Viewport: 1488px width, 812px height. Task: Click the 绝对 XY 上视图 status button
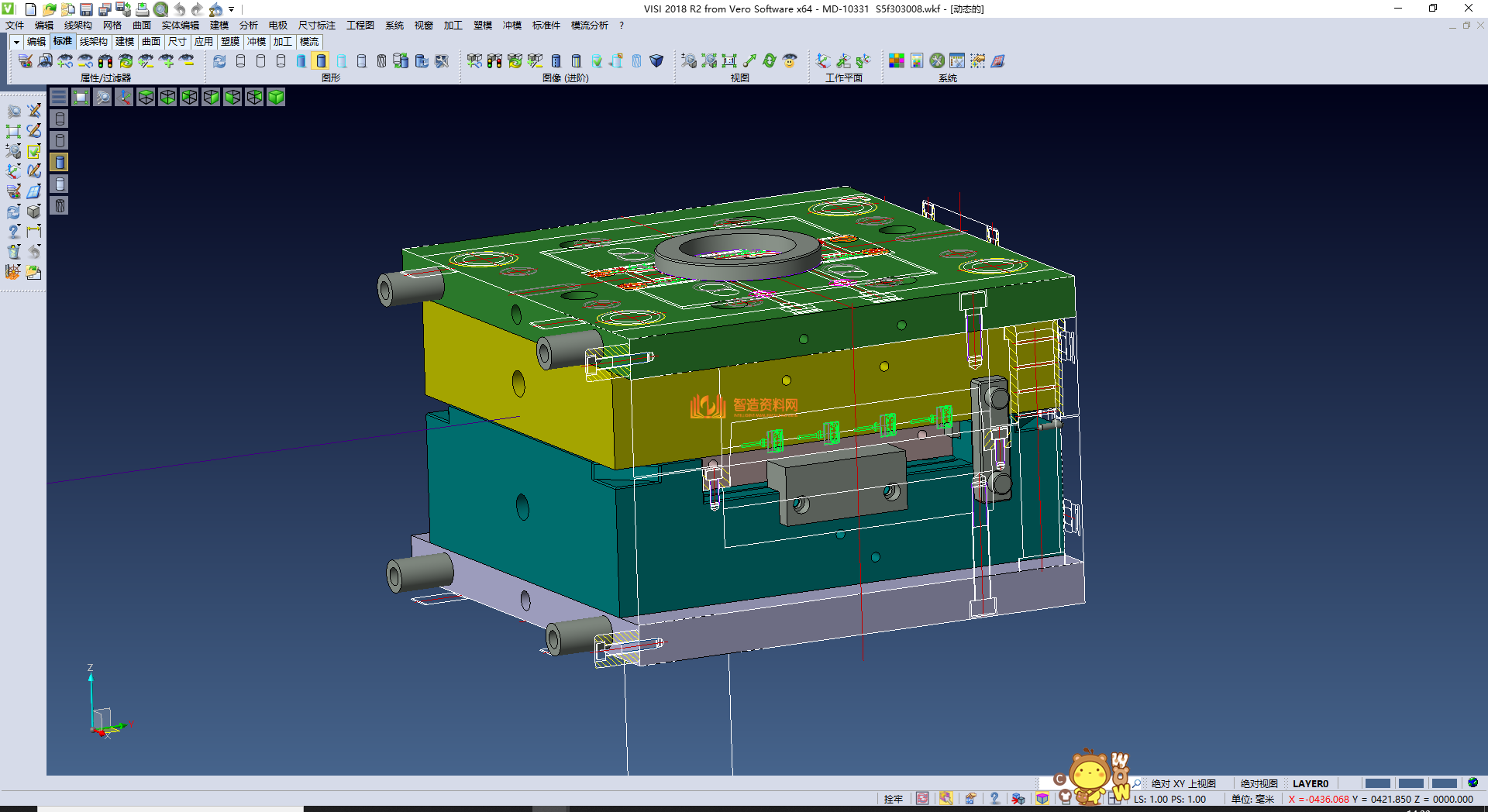(x=1183, y=783)
